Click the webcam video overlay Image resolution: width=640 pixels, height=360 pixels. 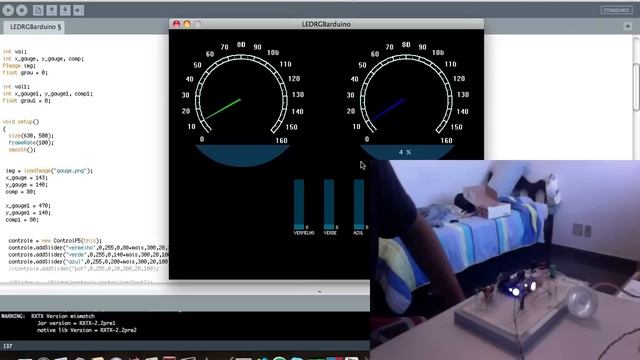[505, 260]
